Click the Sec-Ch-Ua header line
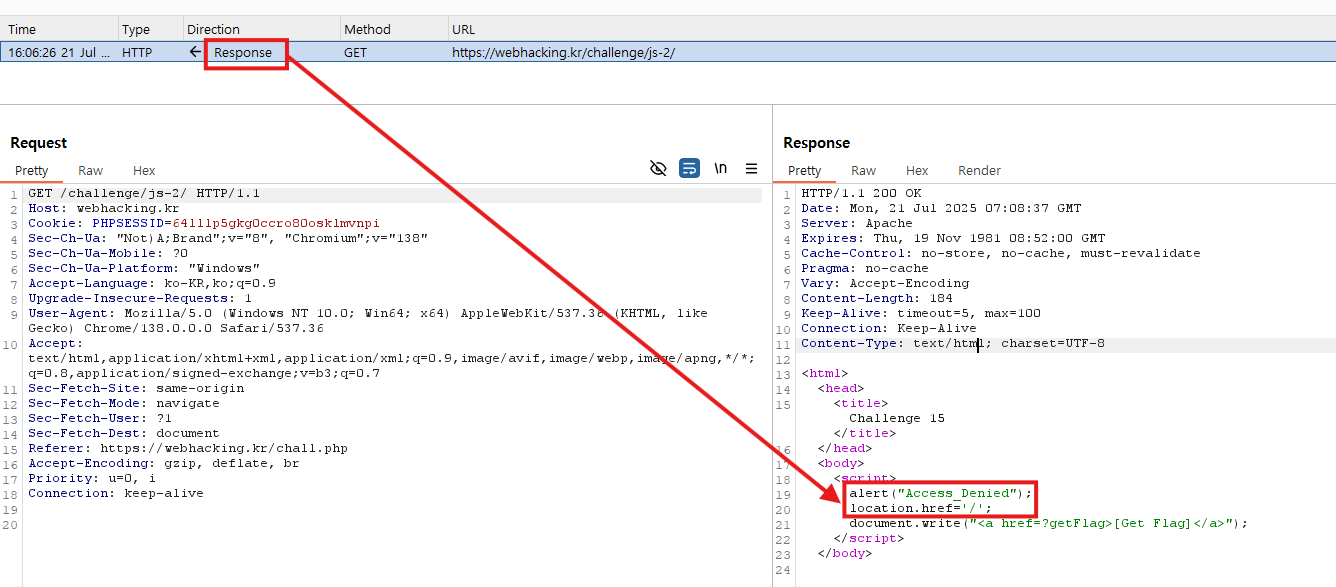The image size is (1336, 587). pyautogui.click(x=228, y=239)
